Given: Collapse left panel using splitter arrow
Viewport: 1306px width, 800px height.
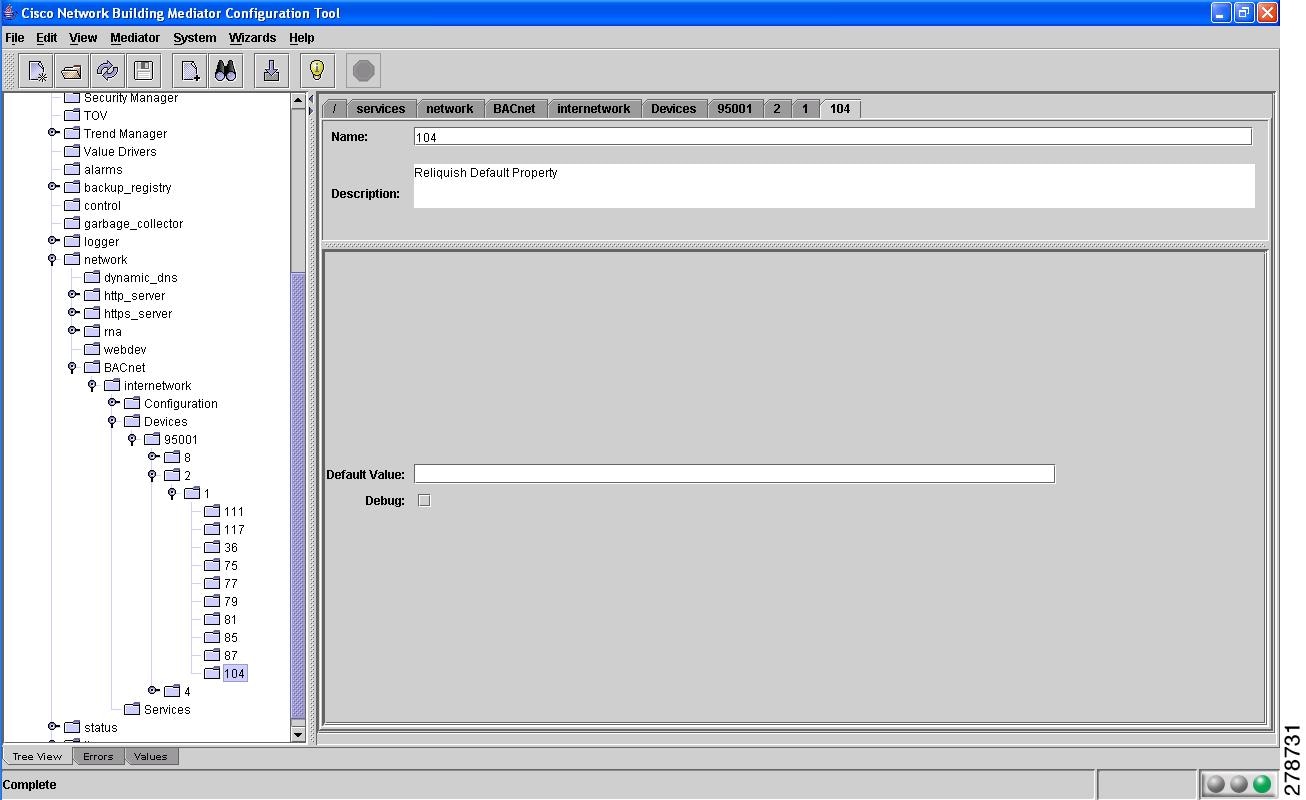Looking at the screenshot, I should click(x=311, y=99).
